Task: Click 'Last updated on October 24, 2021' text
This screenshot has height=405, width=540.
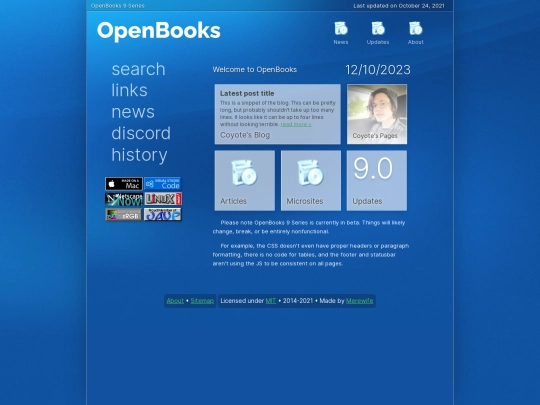Action: pos(399,6)
